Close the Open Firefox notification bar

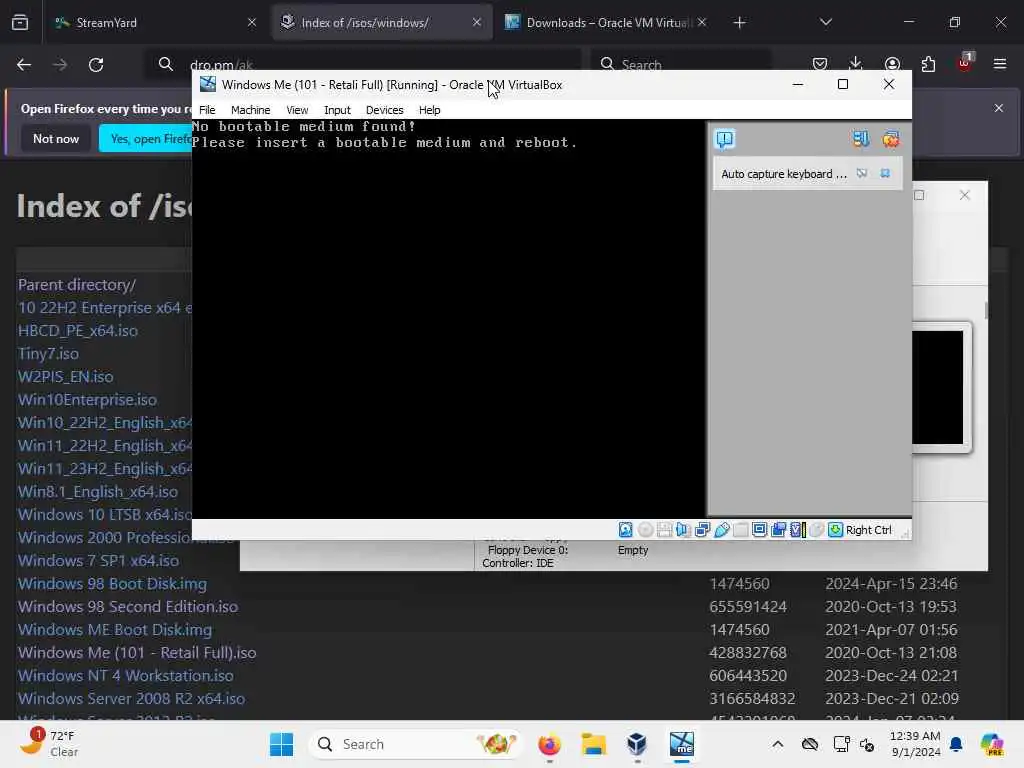click(x=999, y=108)
